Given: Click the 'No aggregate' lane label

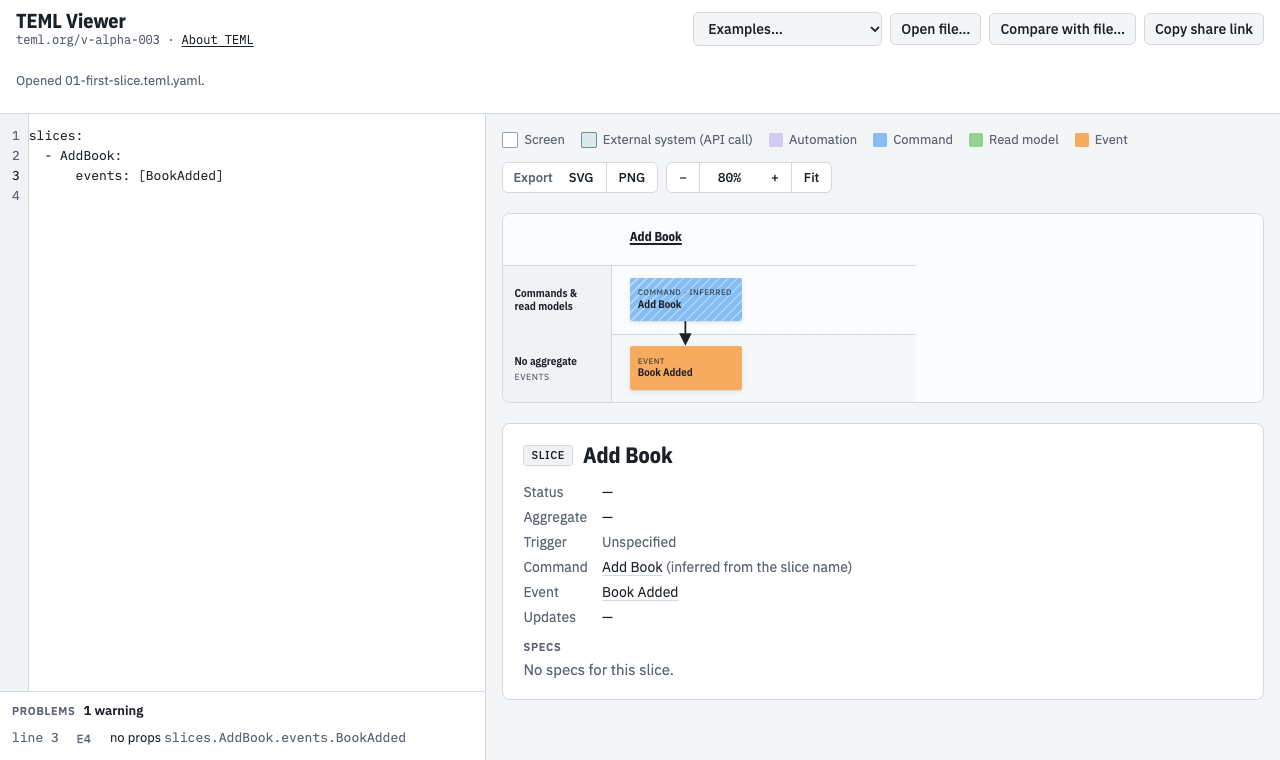Looking at the screenshot, I should click(546, 361).
